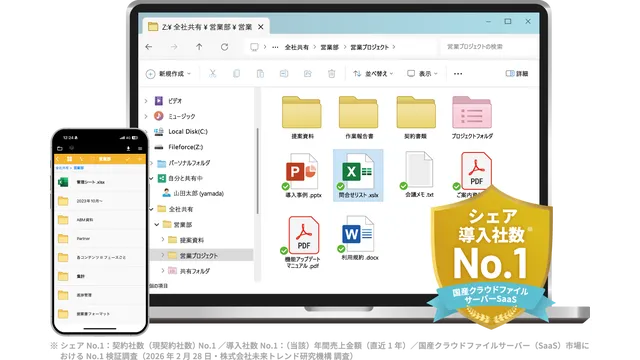The height and width of the screenshot is (360, 640).
Task: Tap the checkmark icon on phone header
Action: pos(128,159)
